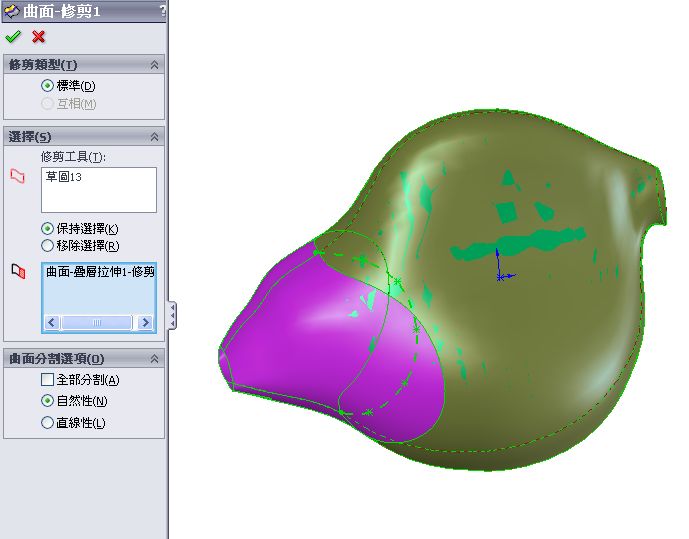
Task: Click the keep pieces selection icon
Action: (x=18, y=271)
